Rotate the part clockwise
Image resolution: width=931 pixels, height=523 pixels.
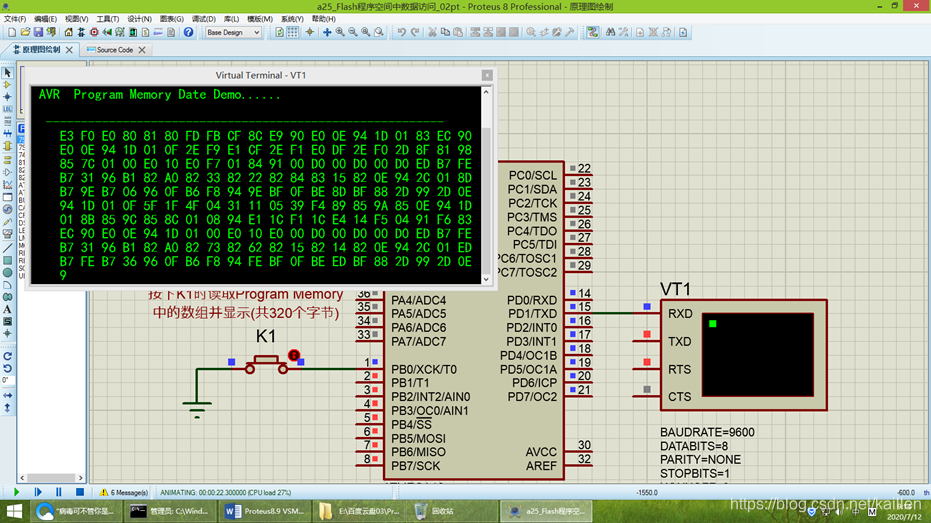[x=7, y=356]
